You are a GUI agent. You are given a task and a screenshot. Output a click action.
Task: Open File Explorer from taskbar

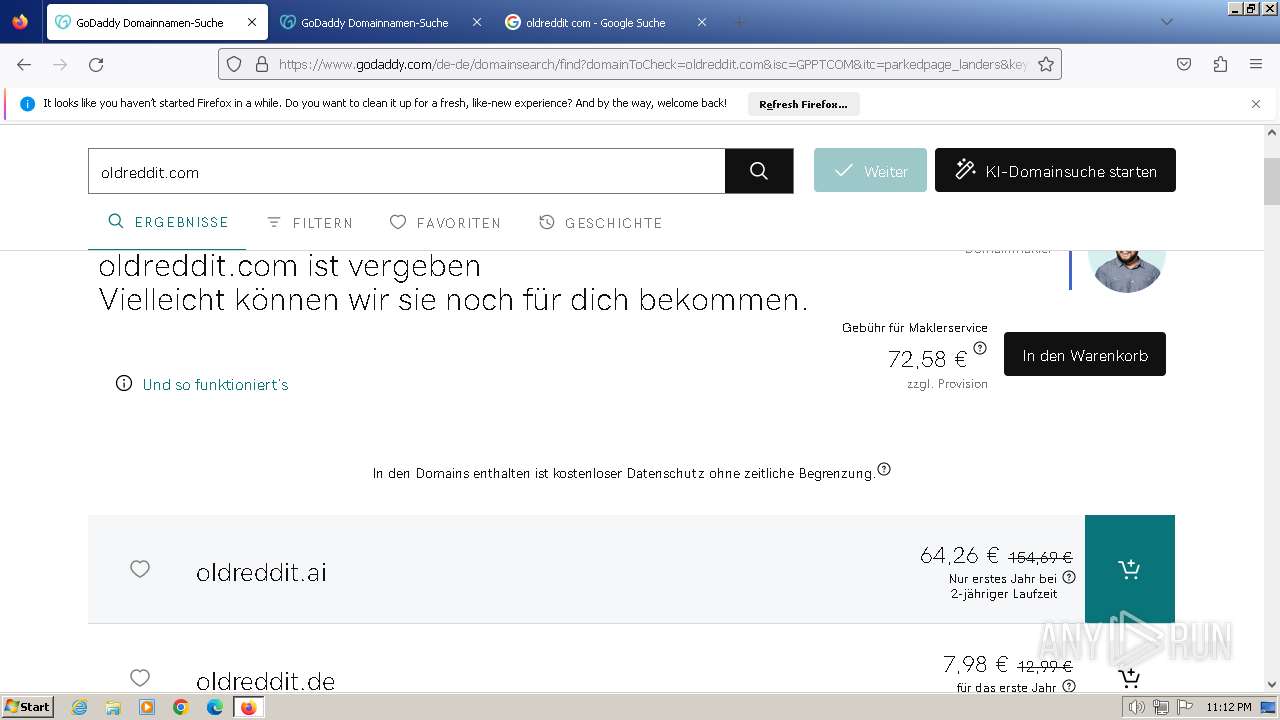pos(113,707)
